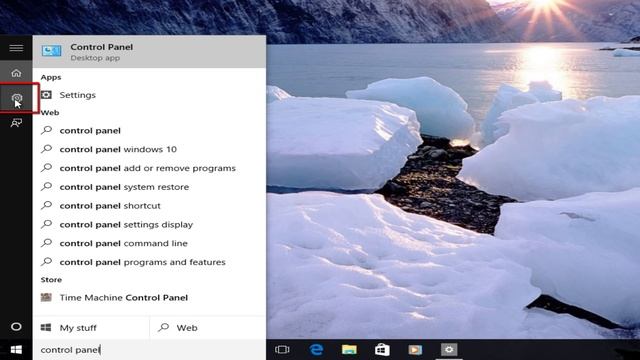
Task: Open the Feedback icon in sidebar
Action: [x=16, y=122]
